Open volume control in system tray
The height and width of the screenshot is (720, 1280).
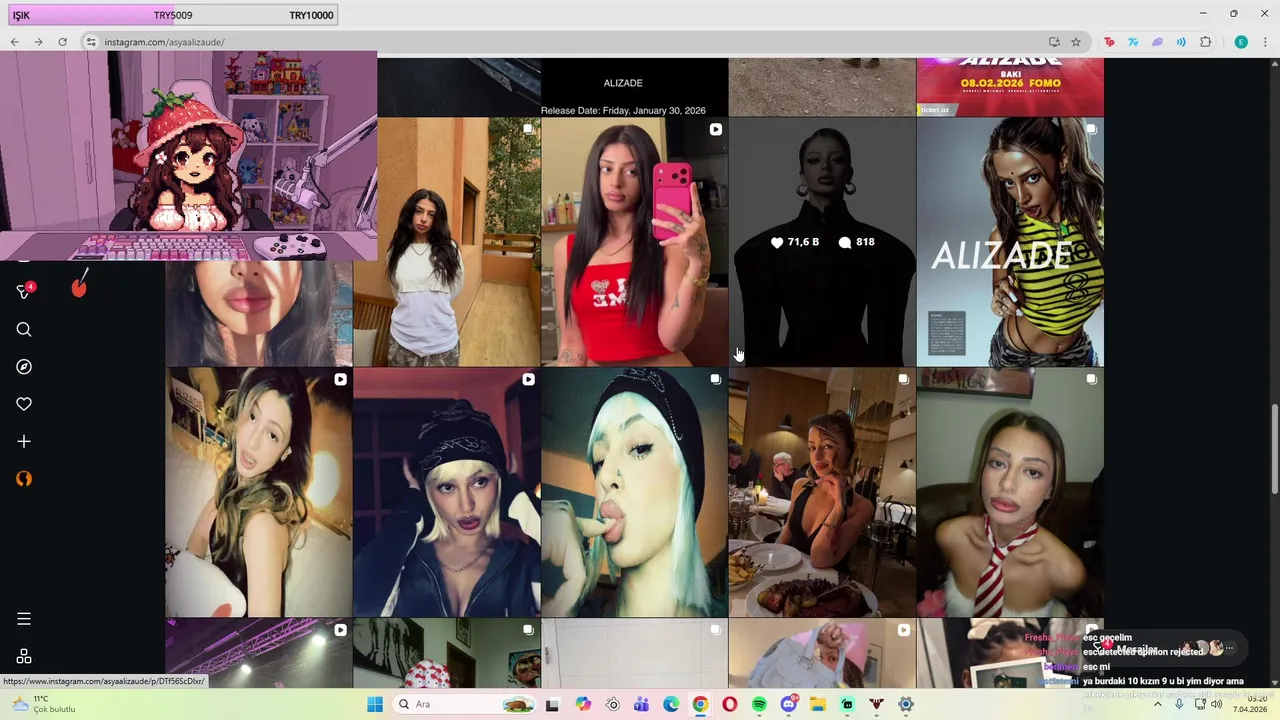(x=1217, y=704)
